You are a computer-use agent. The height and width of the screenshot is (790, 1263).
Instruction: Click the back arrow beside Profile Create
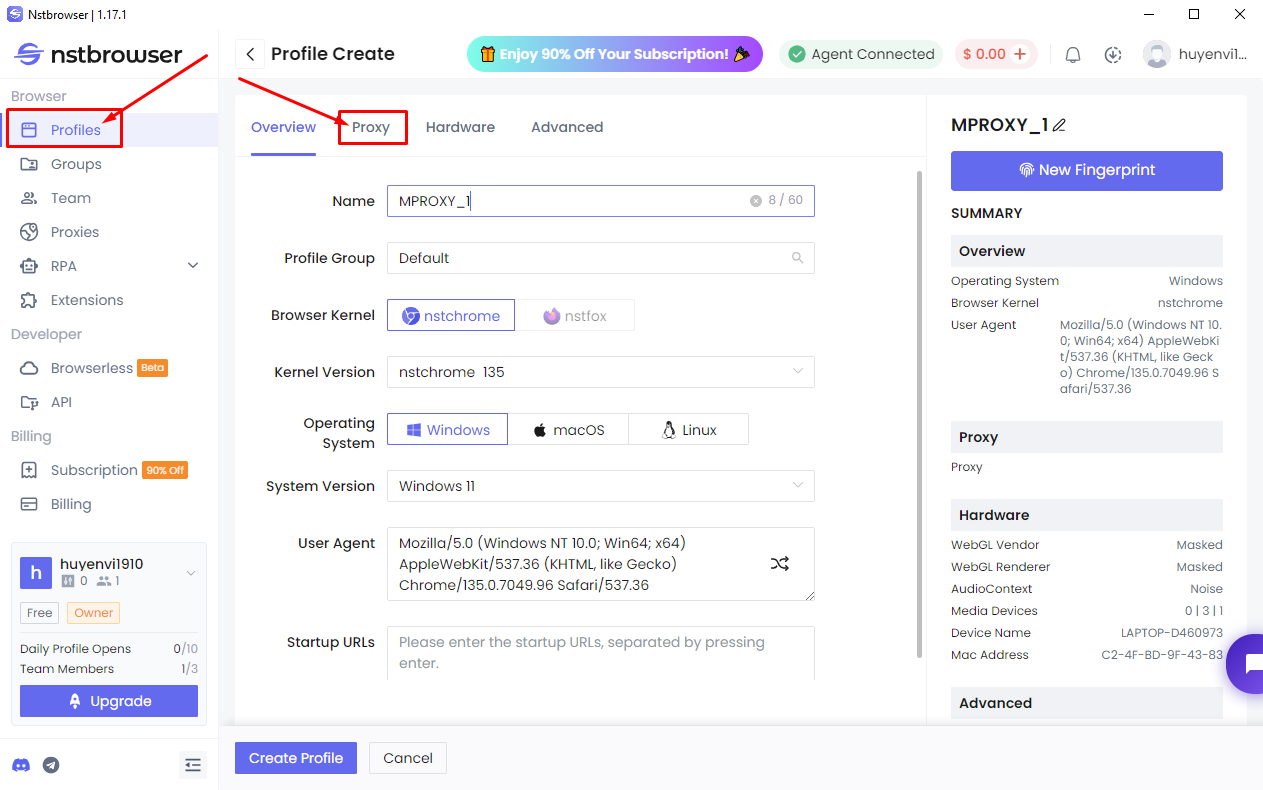click(250, 54)
